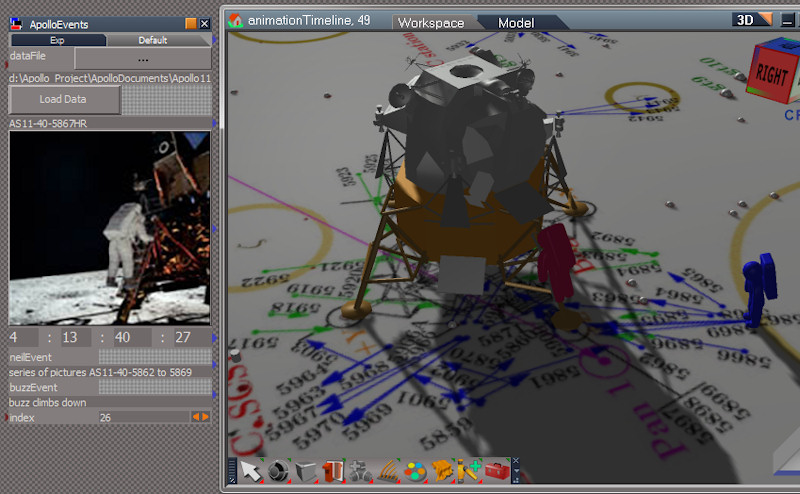
Task: Click the animationTimeline, 49 title
Action: tap(309, 20)
